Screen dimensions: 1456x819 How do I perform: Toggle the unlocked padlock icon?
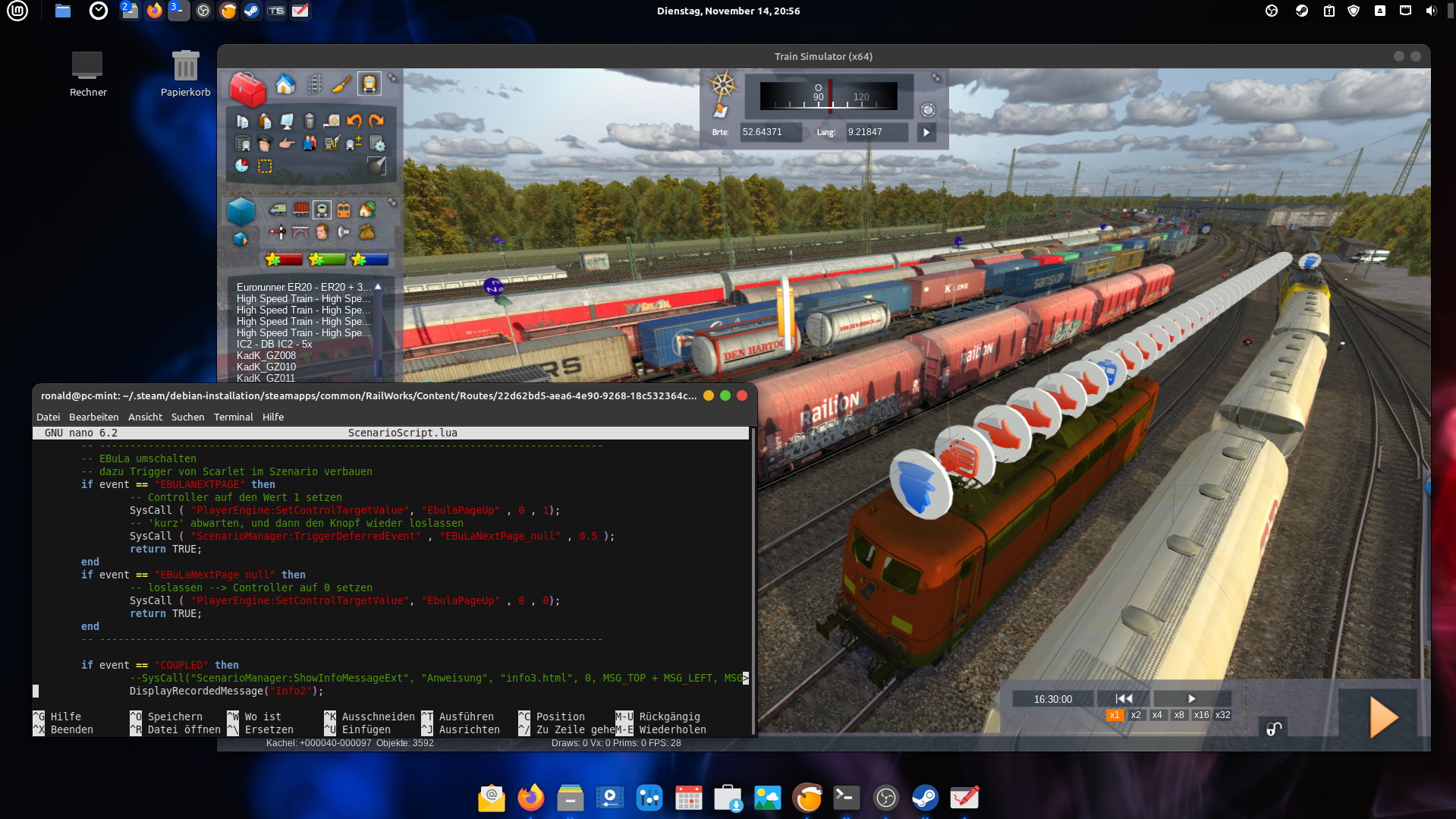tap(1274, 729)
